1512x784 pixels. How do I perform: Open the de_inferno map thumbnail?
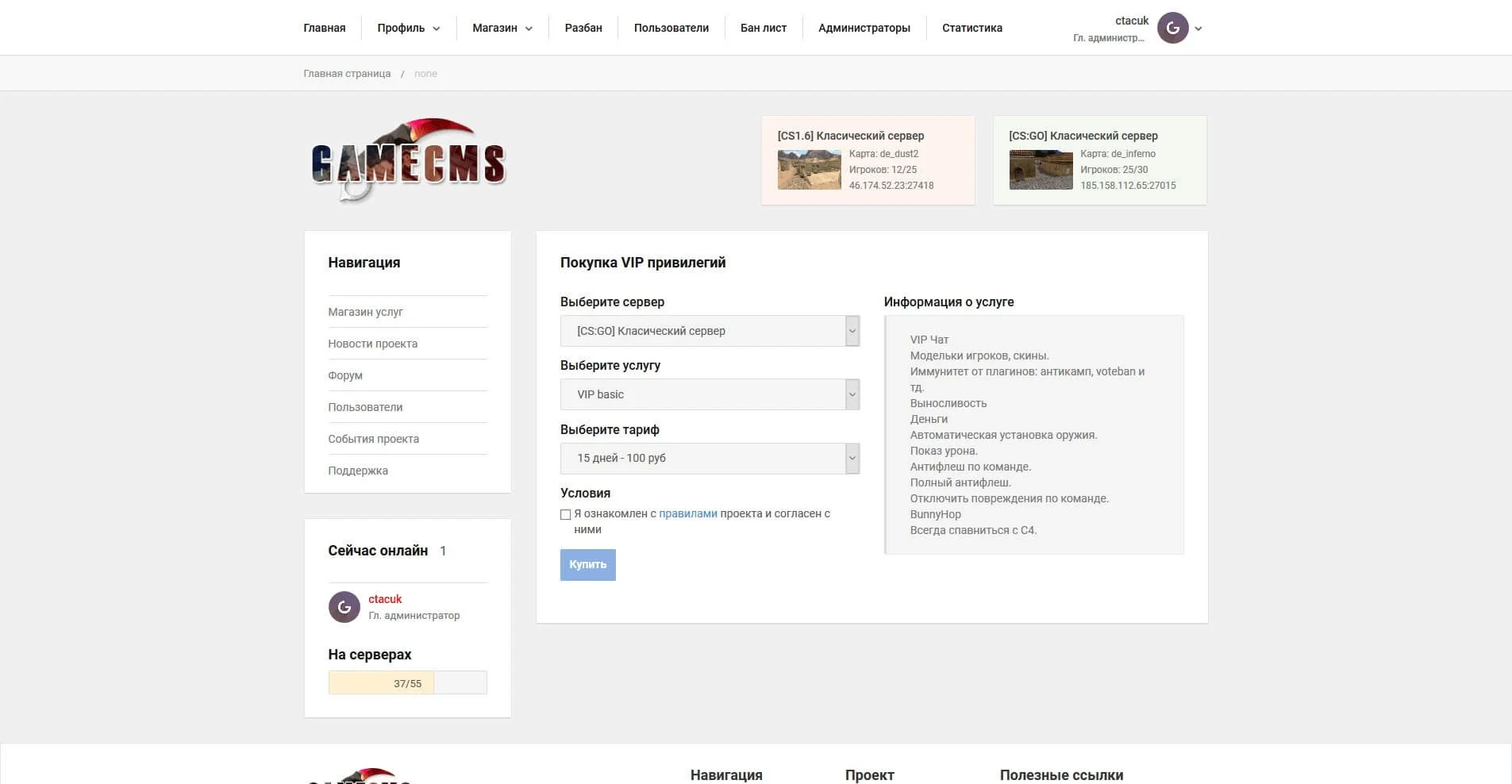(x=1041, y=170)
